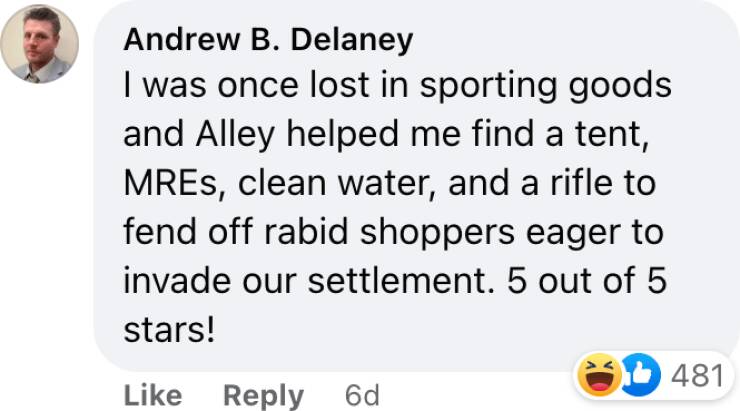The height and width of the screenshot is (411, 740).
Task: Open the 6d timestamp permalink
Action: click(362, 395)
